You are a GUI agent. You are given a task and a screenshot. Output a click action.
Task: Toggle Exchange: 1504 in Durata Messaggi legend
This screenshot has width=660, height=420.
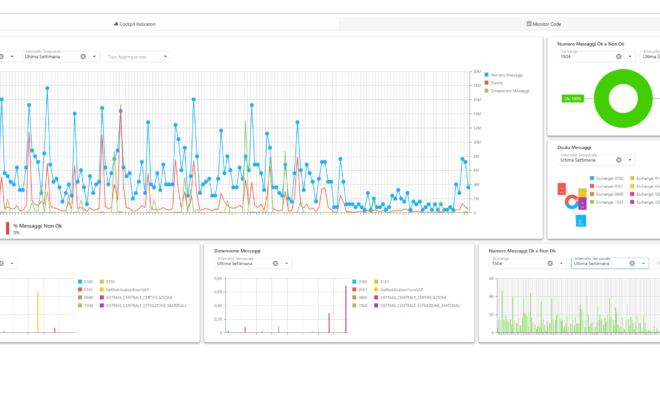pos(607,202)
